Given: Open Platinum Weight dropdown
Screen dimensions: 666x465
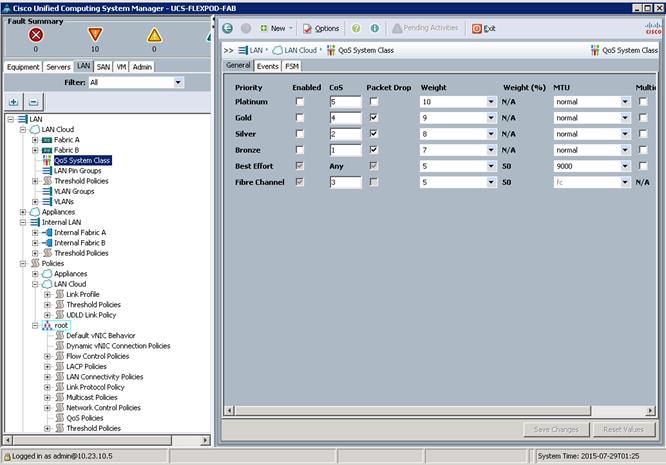Looking at the screenshot, I should (x=491, y=102).
